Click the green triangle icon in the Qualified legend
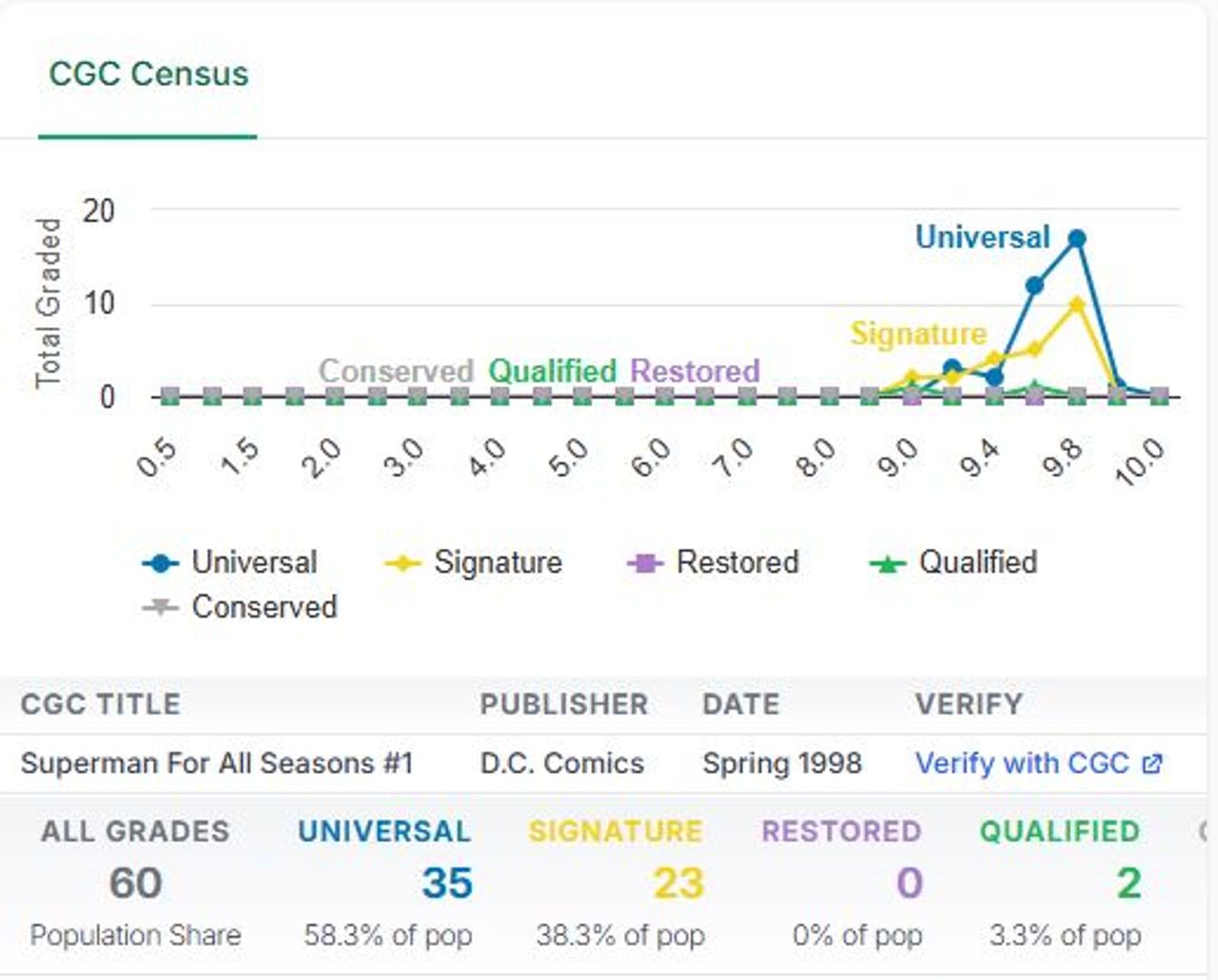Viewport: 1218px width, 980px height. point(887,563)
